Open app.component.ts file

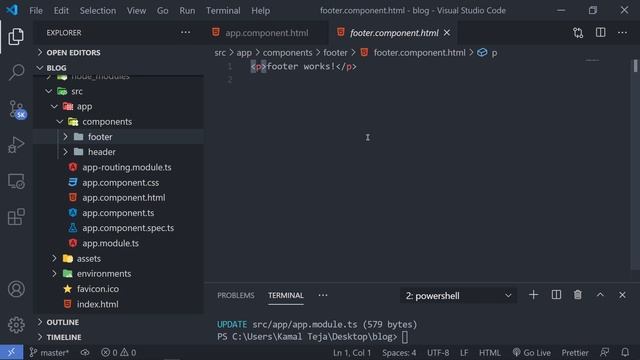[x=118, y=213]
